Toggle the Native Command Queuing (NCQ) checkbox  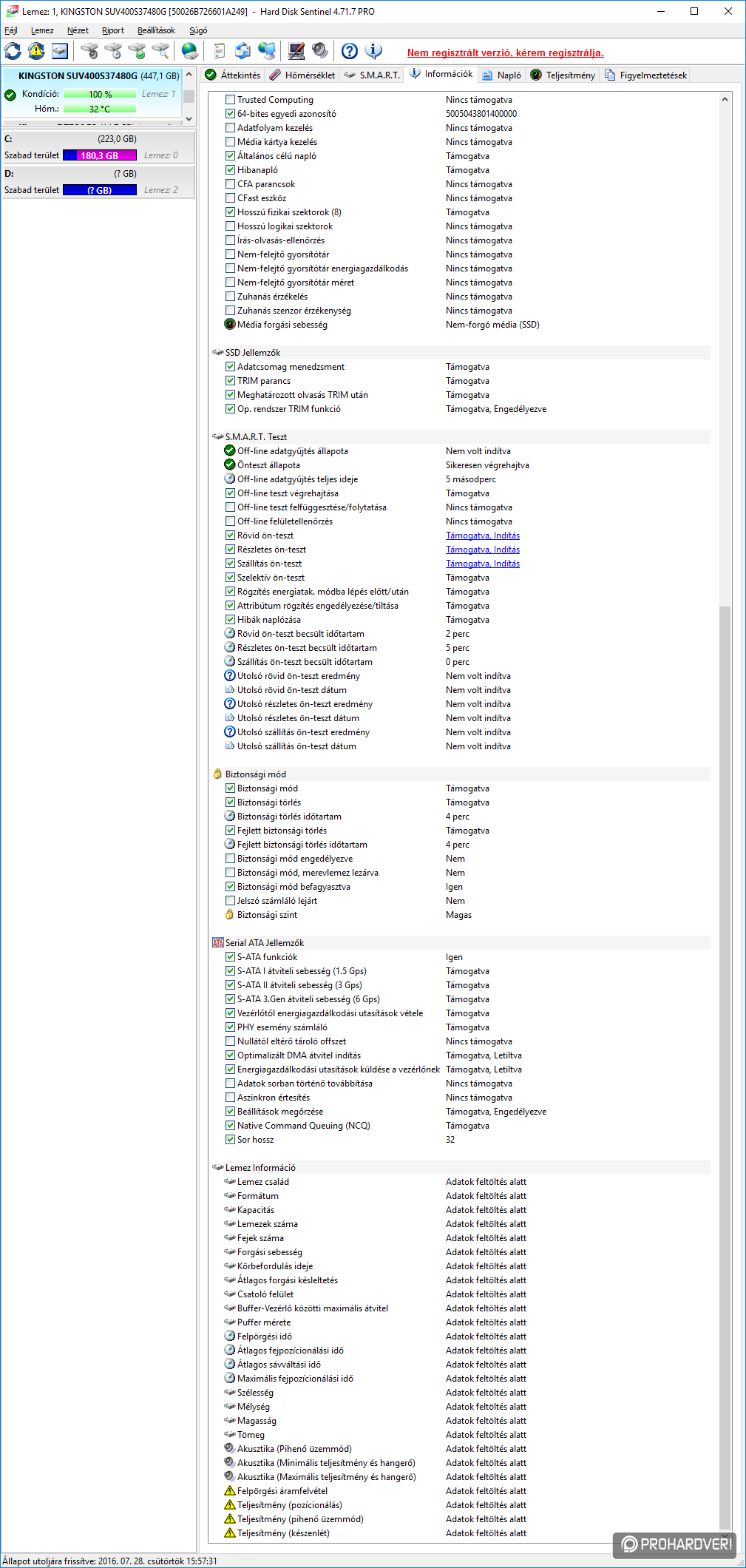point(230,1126)
